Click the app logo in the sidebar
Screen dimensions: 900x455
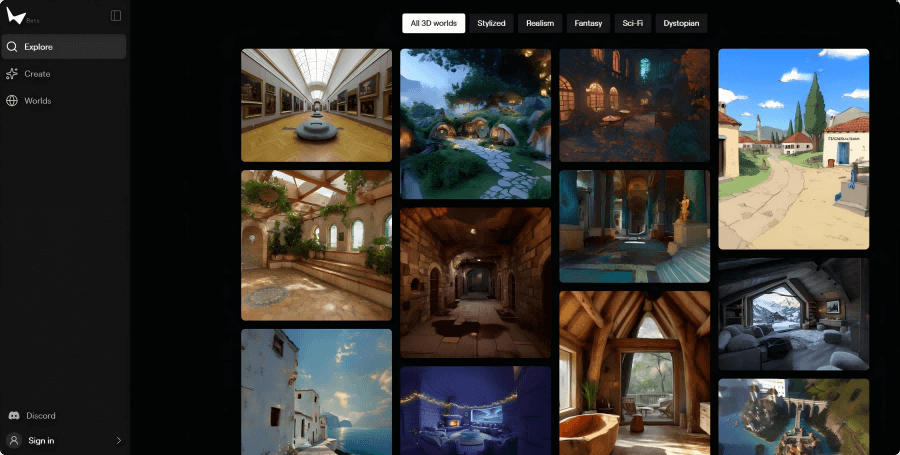[16, 15]
